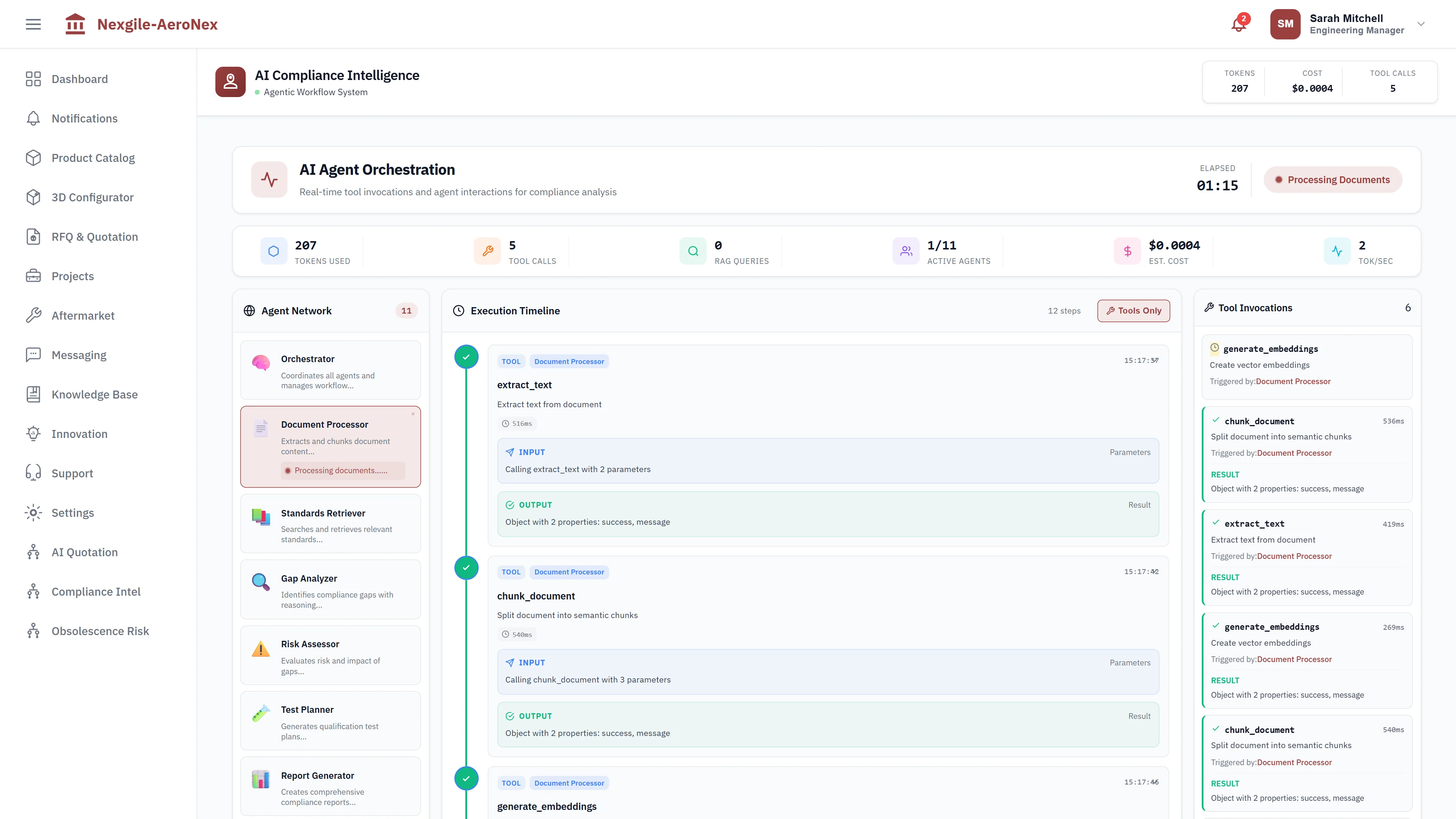Click the Nexgile-AeroNex bank logo icon
Viewport: 1456px width, 819px height.
(x=75, y=24)
